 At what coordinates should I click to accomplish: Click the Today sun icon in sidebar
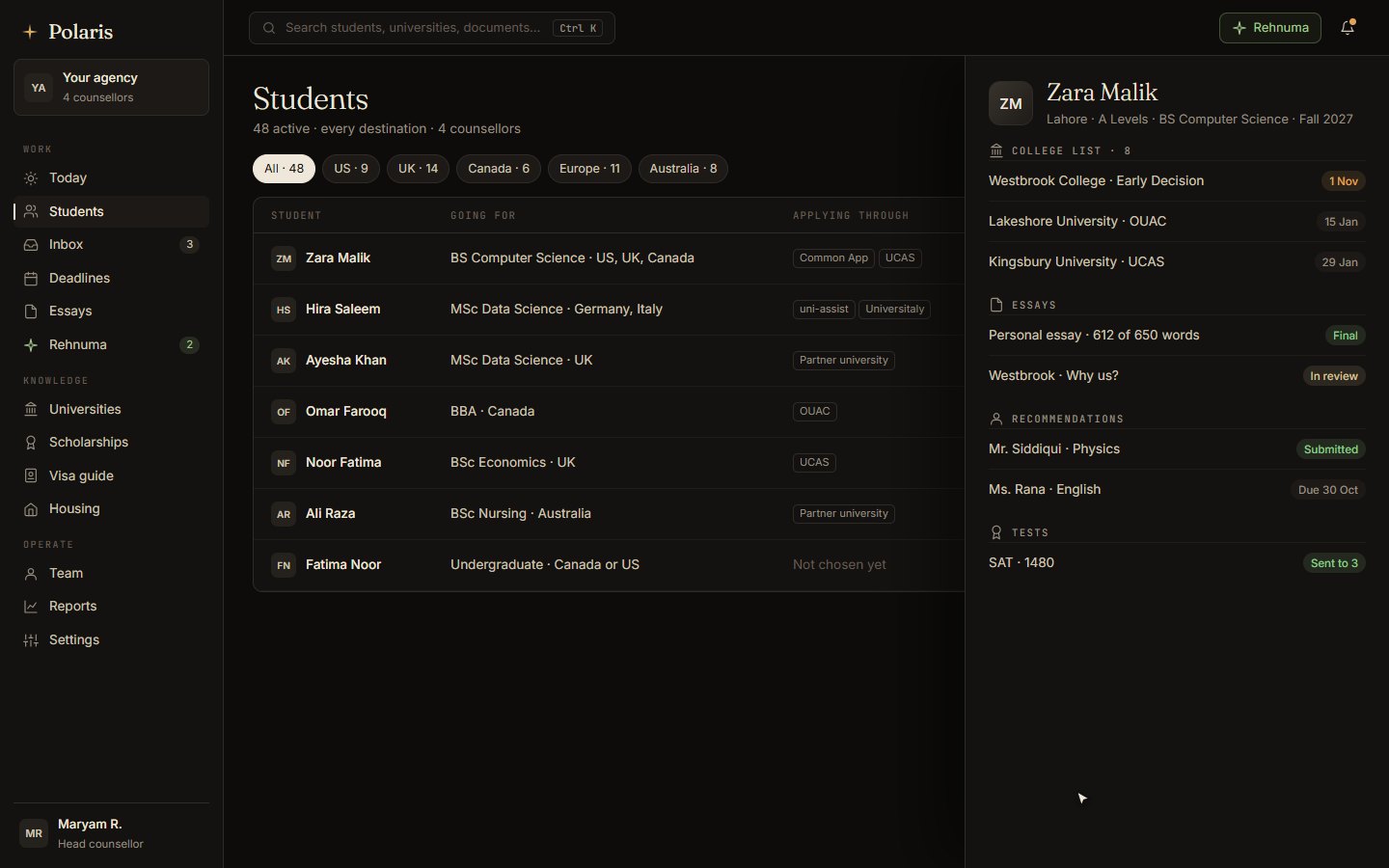pyautogui.click(x=31, y=178)
